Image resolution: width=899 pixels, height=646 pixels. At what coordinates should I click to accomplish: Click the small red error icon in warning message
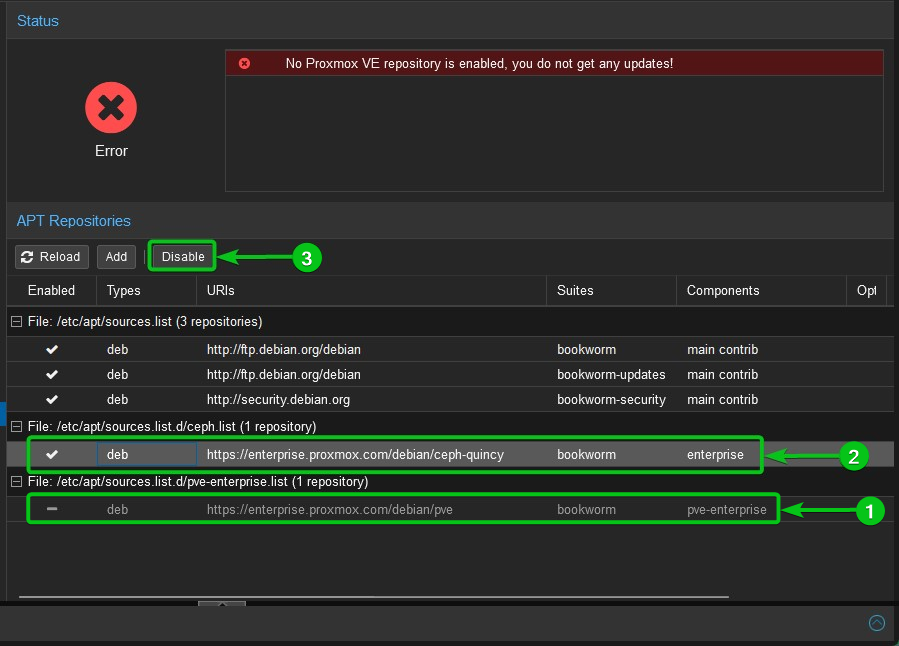coord(244,63)
